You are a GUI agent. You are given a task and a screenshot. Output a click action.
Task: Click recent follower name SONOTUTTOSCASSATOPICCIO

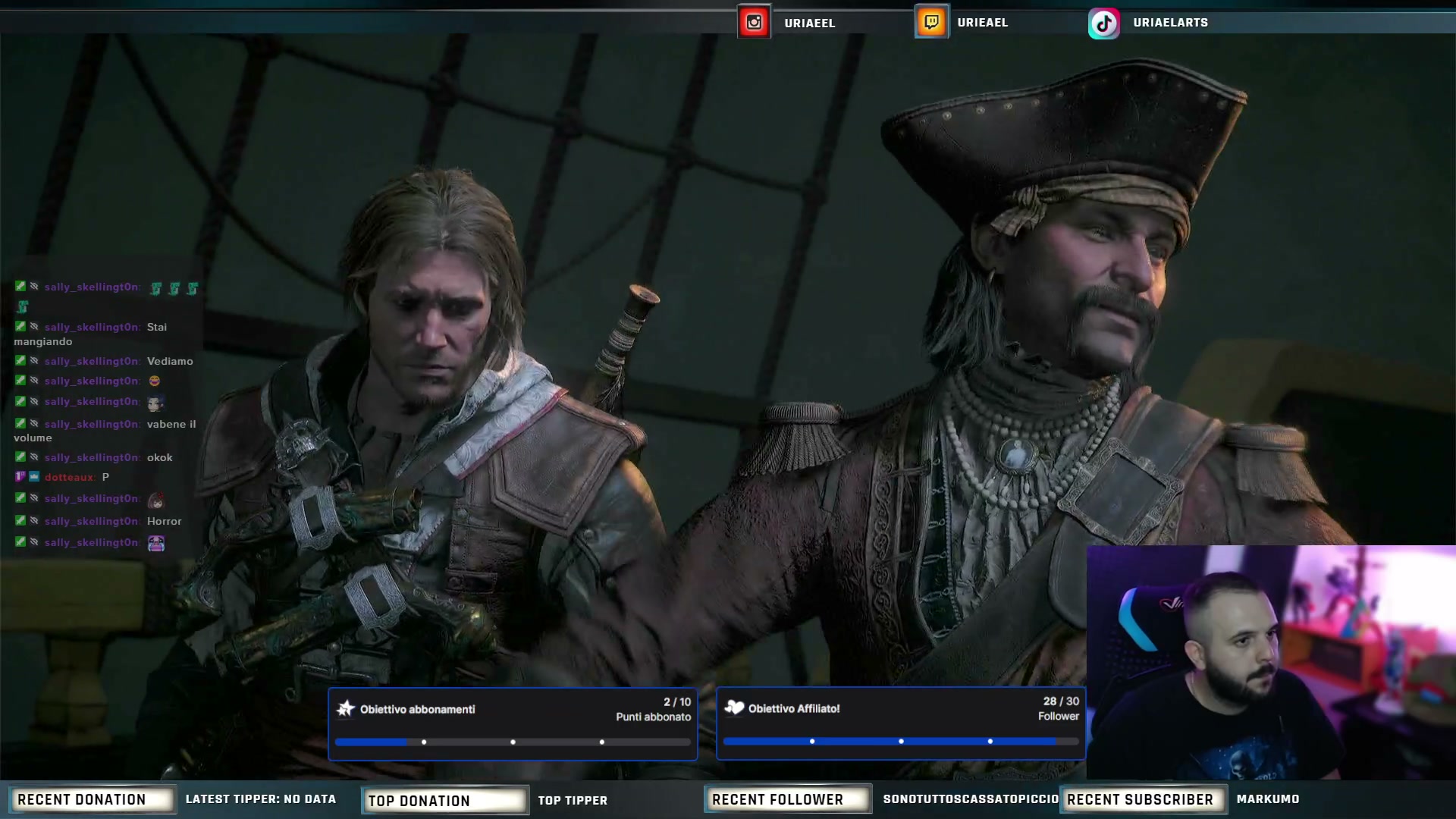[x=971, y=799]
